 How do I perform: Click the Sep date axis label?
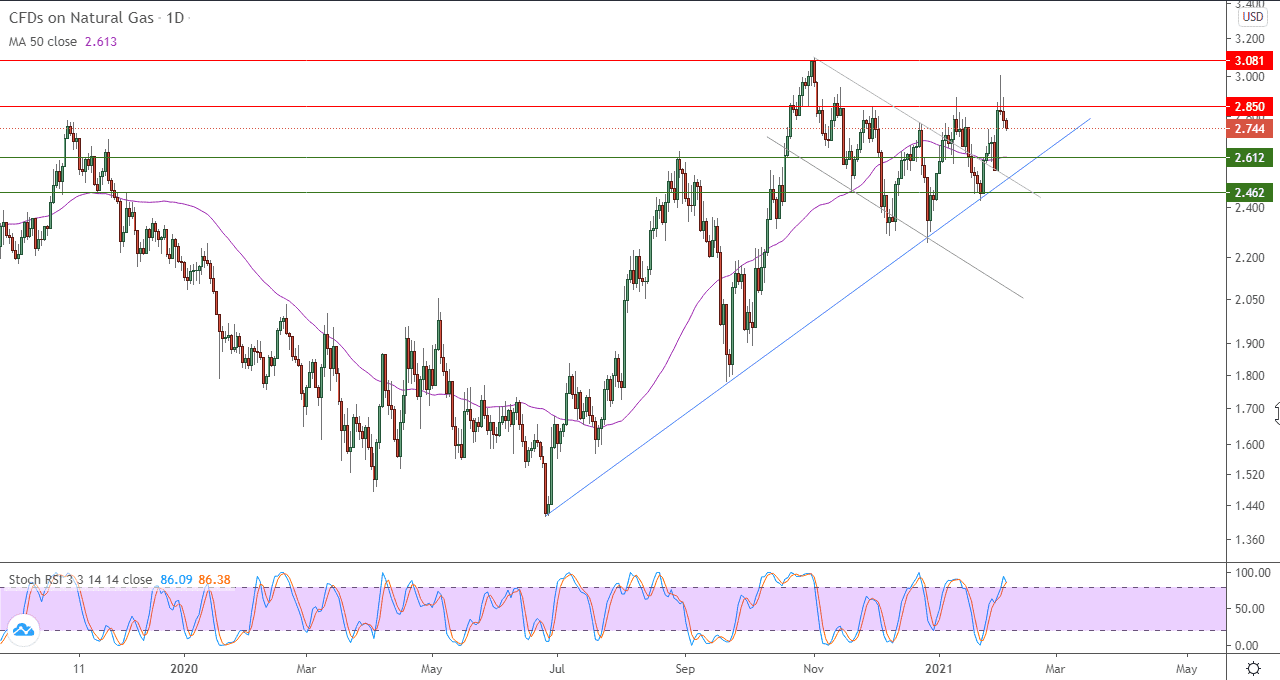684,667
